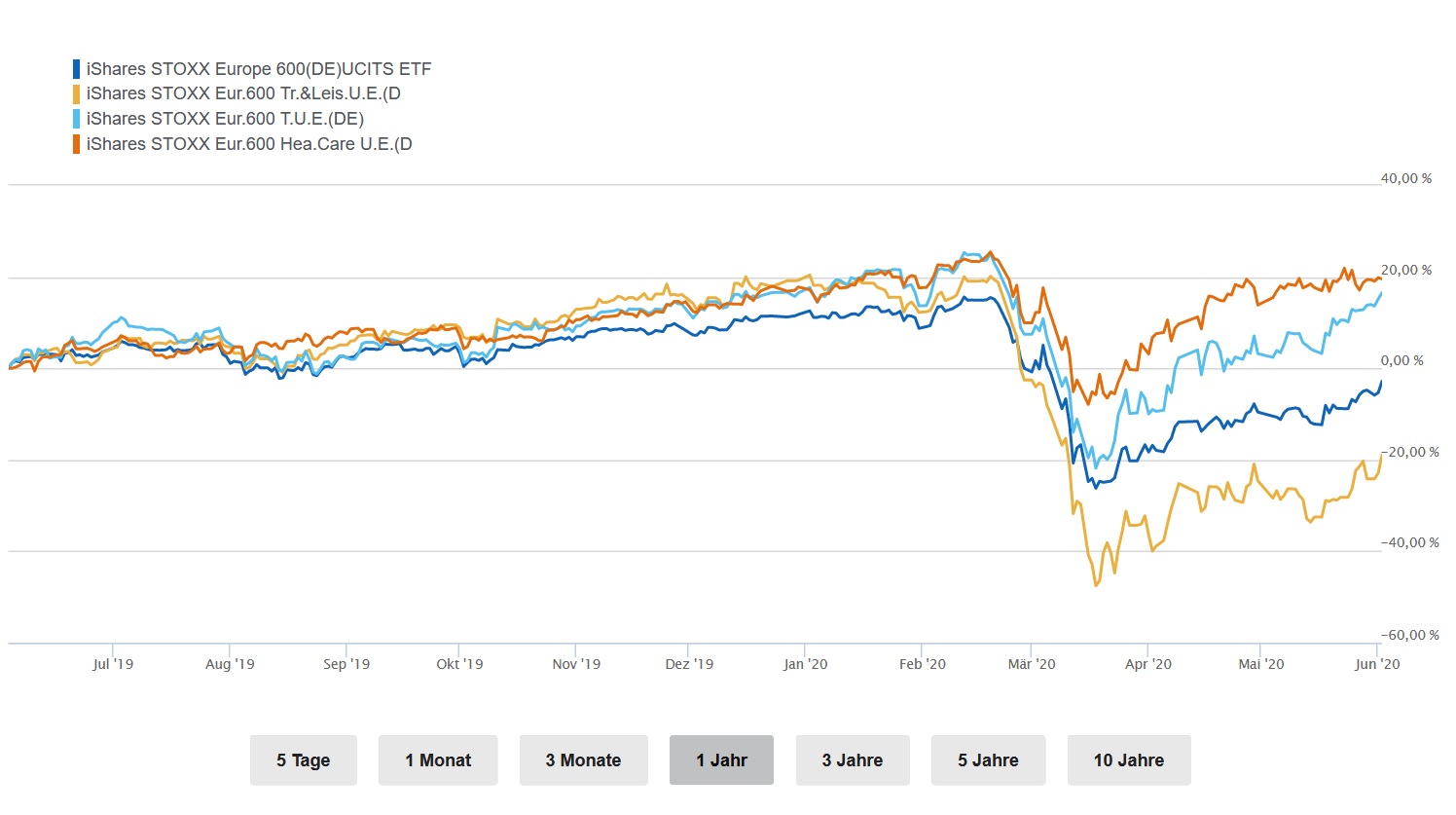Click the dark blue Europe 600 legend swatch
Image resolution: width=1456 pixels, height=815 pixels.
77,69
